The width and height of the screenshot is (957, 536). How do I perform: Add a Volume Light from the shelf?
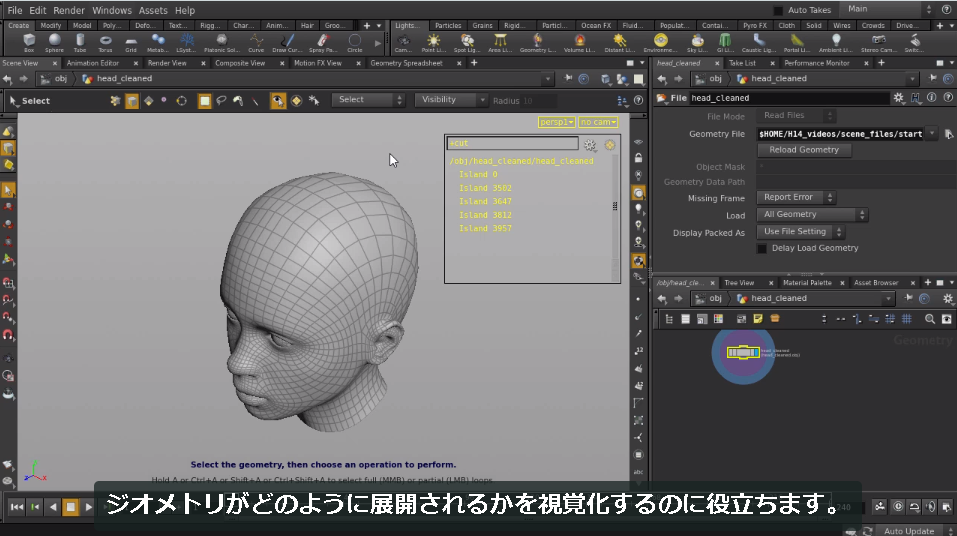(x=579, y=43)
